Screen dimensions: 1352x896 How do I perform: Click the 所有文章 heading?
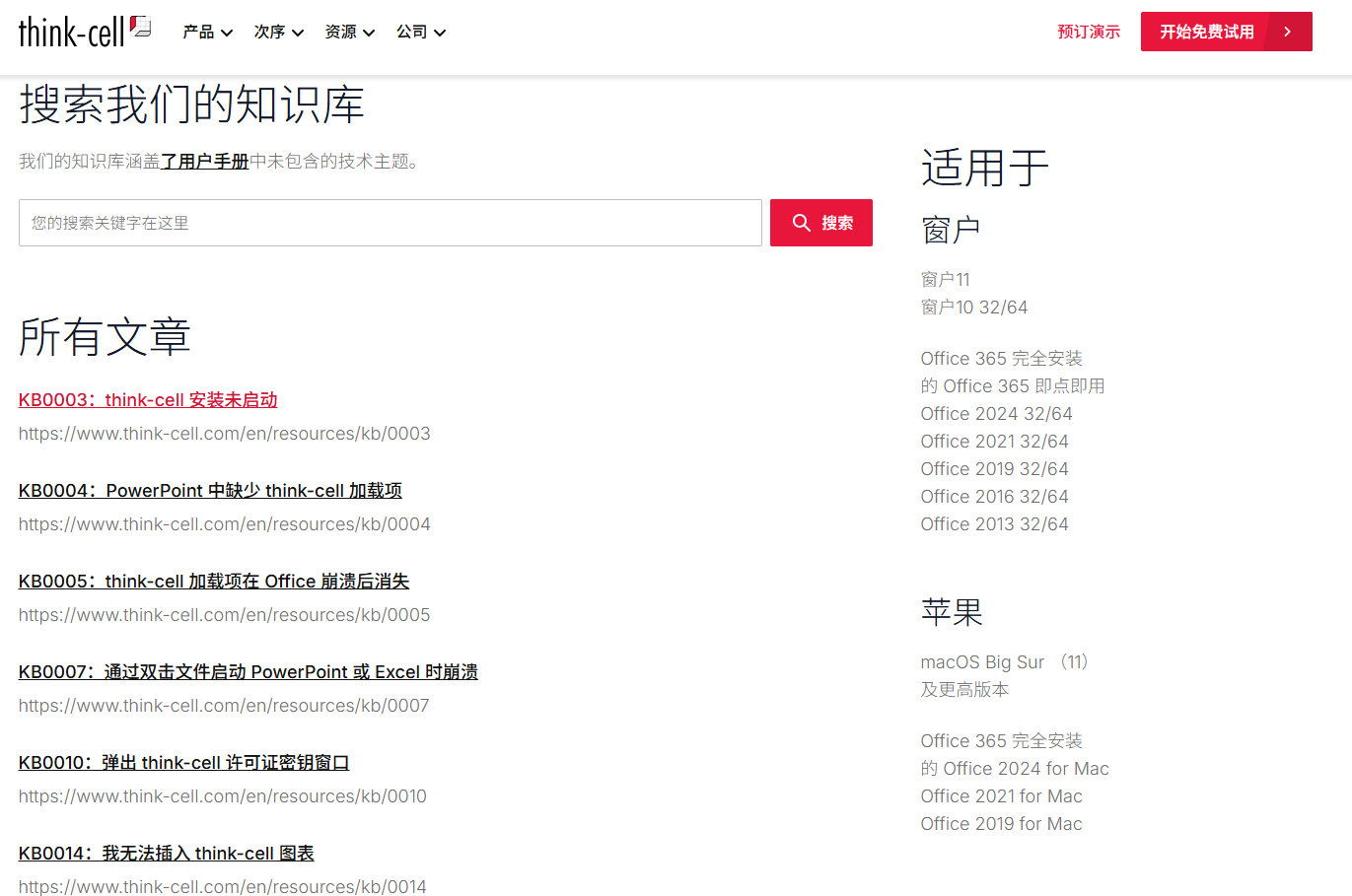point(105,336)
